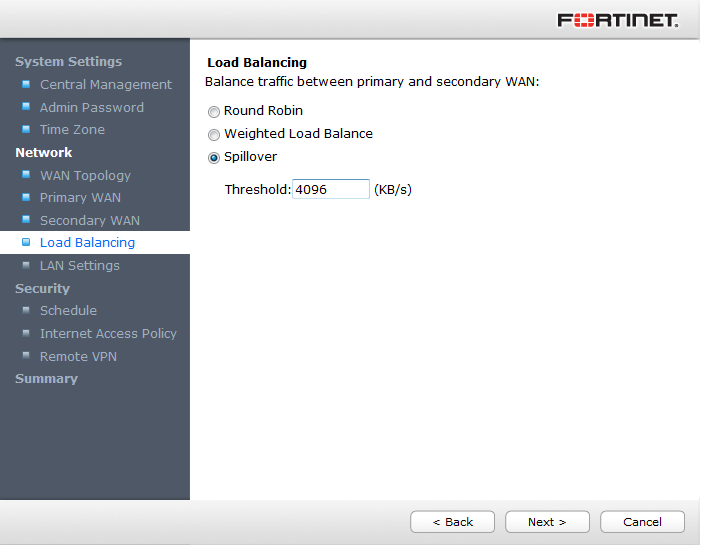Select the Round Robin radio option

(214, 112)
